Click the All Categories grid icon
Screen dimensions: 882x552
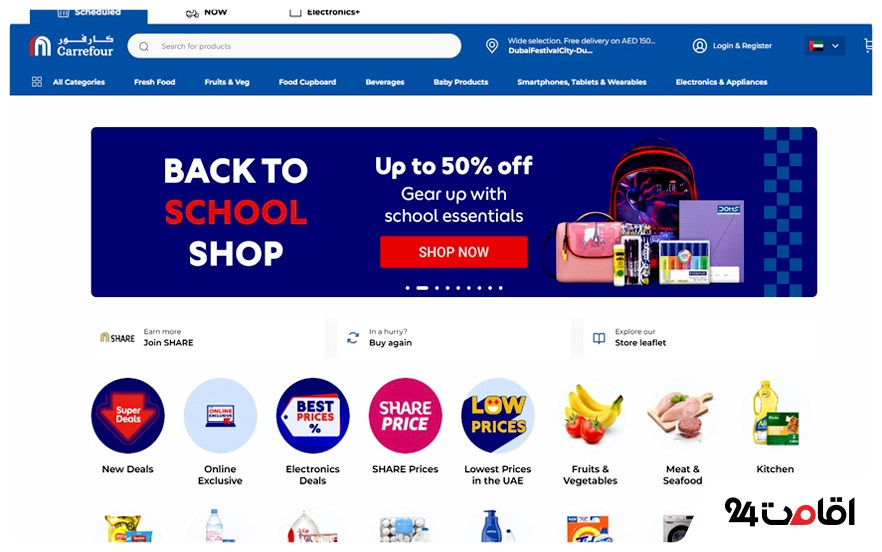coord(37,82)
